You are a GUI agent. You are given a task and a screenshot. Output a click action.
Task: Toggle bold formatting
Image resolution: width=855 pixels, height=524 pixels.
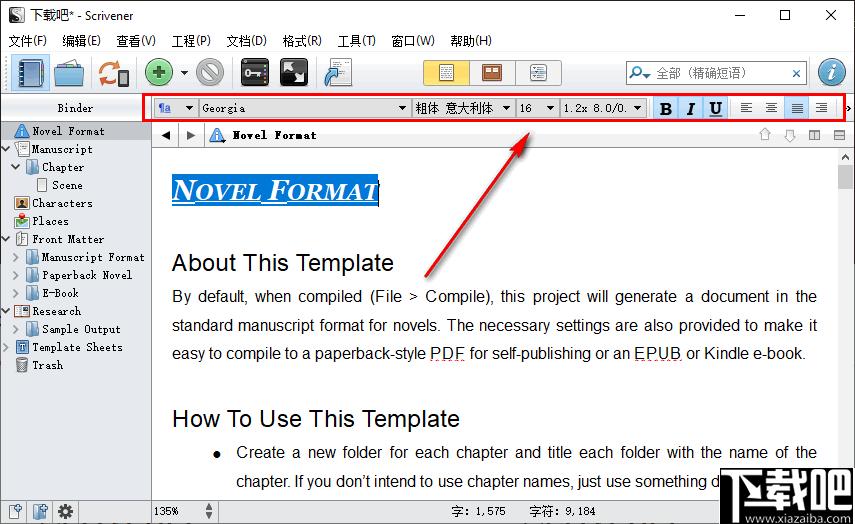click(x=665, y=109)
